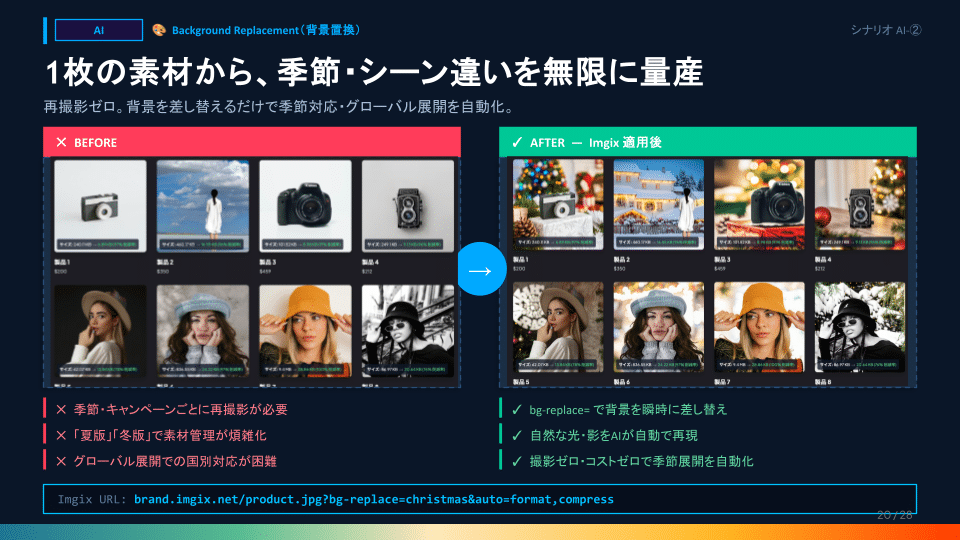
Task: Select text 撮影ゼロ・コストゼロで季節展開を自動化
Action: (x=641, y=462)
